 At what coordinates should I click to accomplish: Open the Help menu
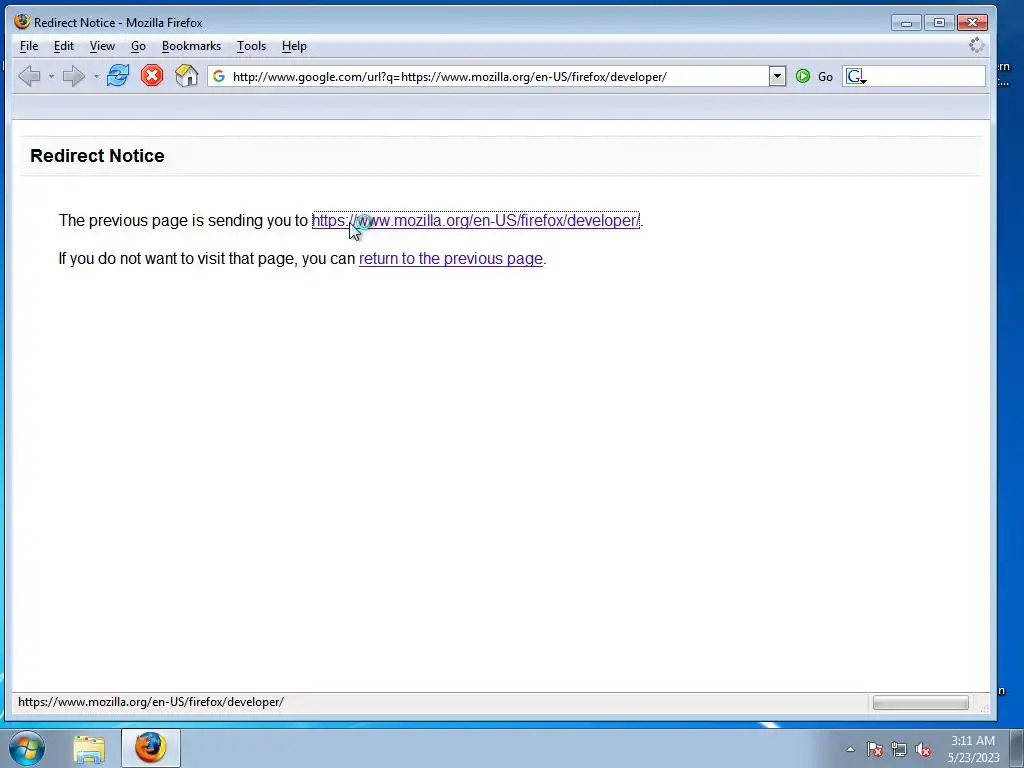pyautogui.click(x=294, y=46)
